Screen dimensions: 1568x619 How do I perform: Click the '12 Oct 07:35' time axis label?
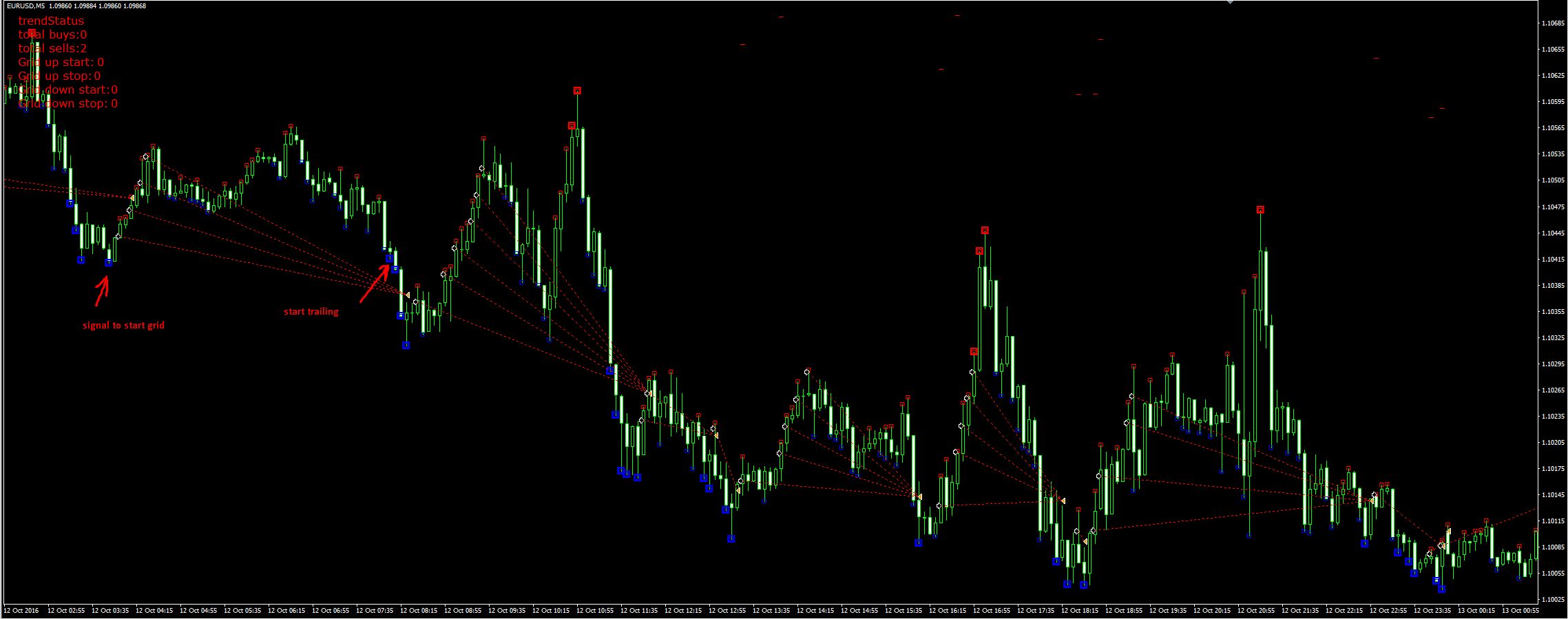pyautogui.click(x=375, y=611)
